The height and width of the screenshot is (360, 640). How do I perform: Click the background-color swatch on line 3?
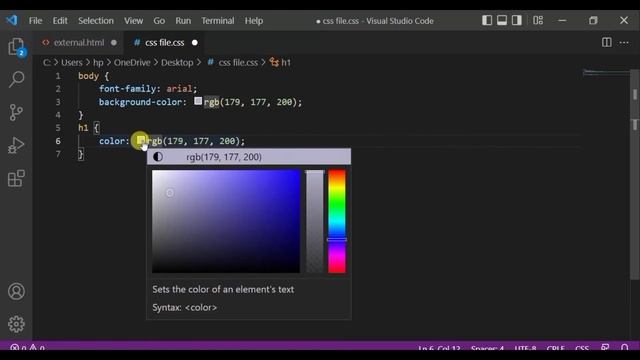[x=198, y=101]
